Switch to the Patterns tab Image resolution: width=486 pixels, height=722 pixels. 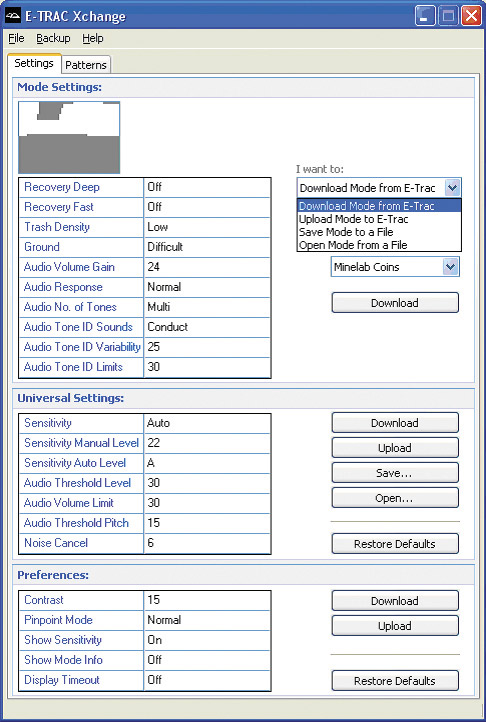click(x=86, y=65)
